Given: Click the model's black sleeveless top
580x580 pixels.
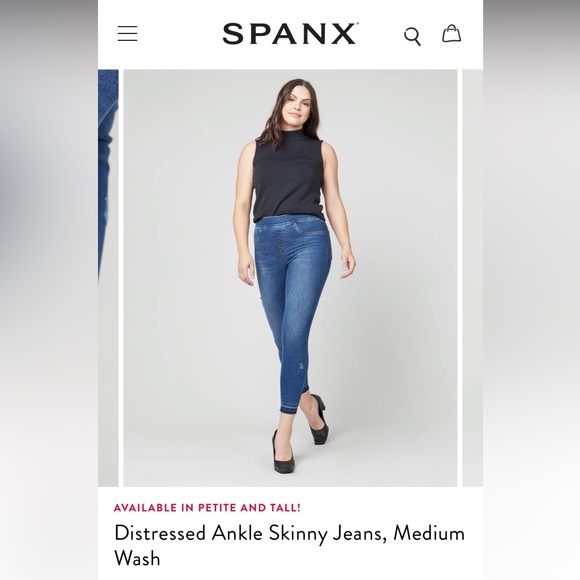Looking at the screenshot, I should pyautogui.click(x=287, y=181).
